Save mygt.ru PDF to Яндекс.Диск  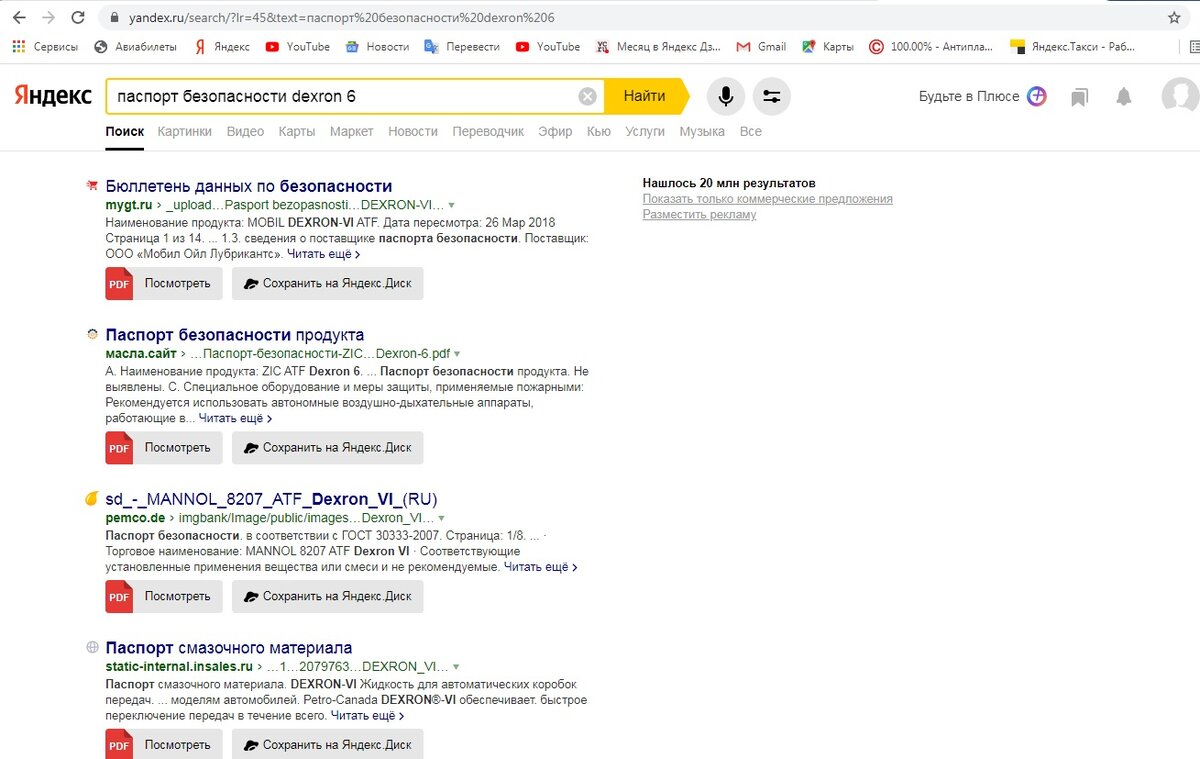click(328, 283)
